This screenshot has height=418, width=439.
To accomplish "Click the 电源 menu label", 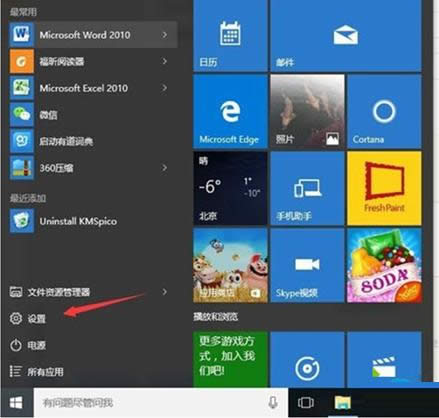I will pos(36,345).
